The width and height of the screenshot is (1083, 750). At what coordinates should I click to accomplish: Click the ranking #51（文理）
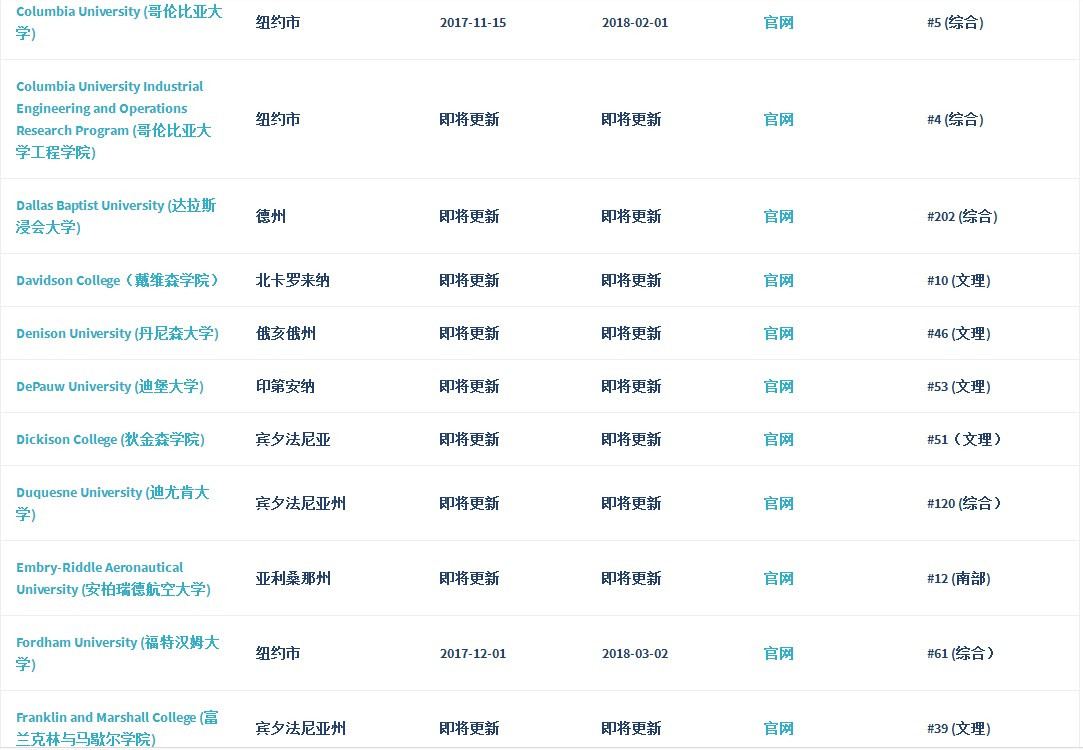point(964,440)
